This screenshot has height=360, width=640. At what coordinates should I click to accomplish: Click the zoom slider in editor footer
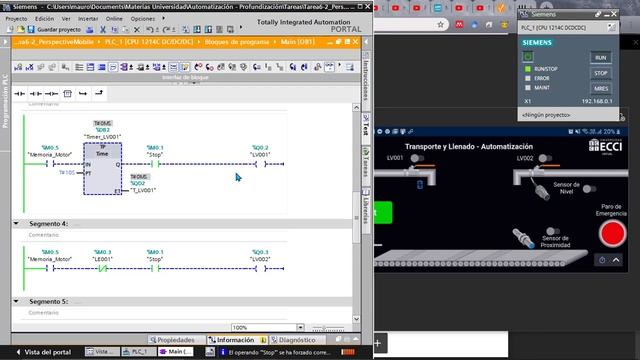coord(328,328)
